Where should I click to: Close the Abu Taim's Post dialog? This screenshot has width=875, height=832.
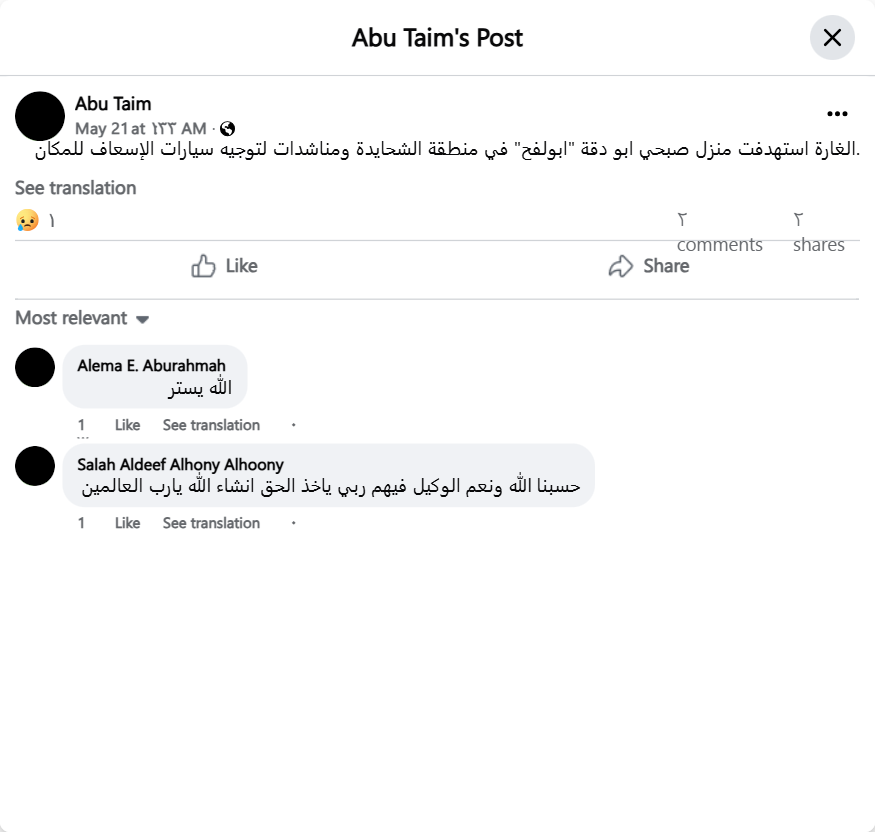pos(832,38)
